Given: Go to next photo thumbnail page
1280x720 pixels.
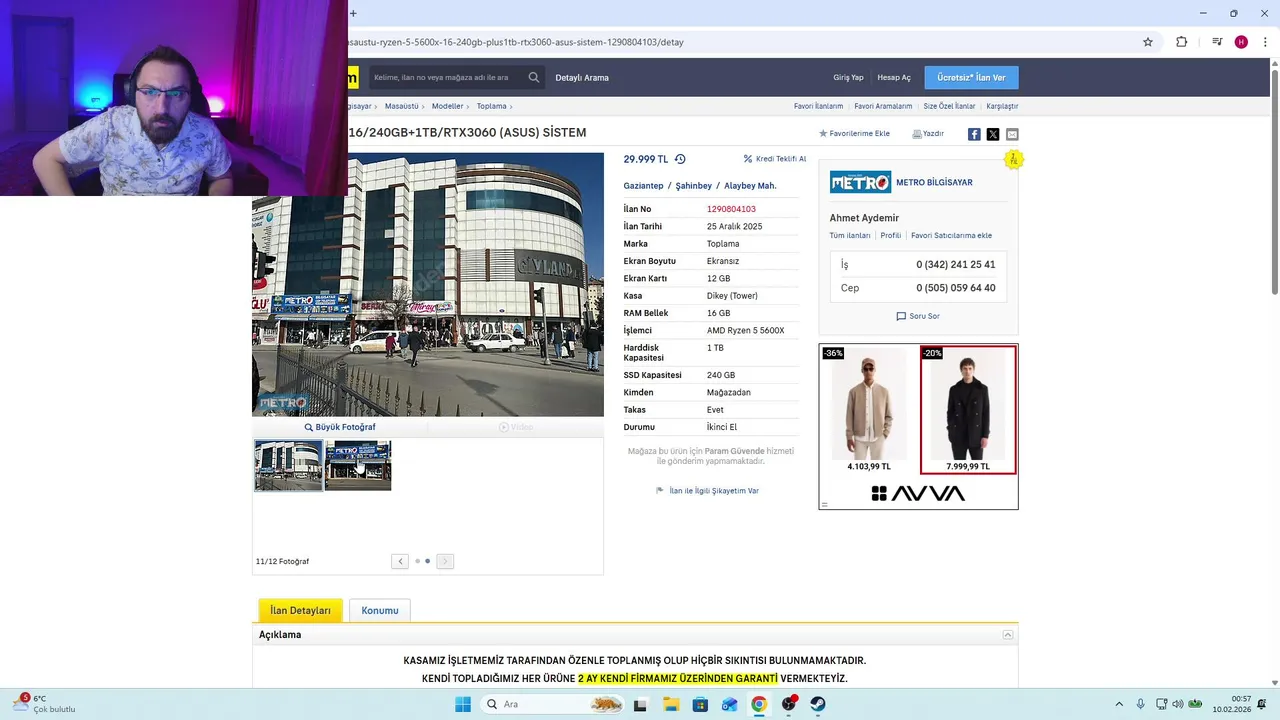Looking at the screenshot, I should 445,561.
